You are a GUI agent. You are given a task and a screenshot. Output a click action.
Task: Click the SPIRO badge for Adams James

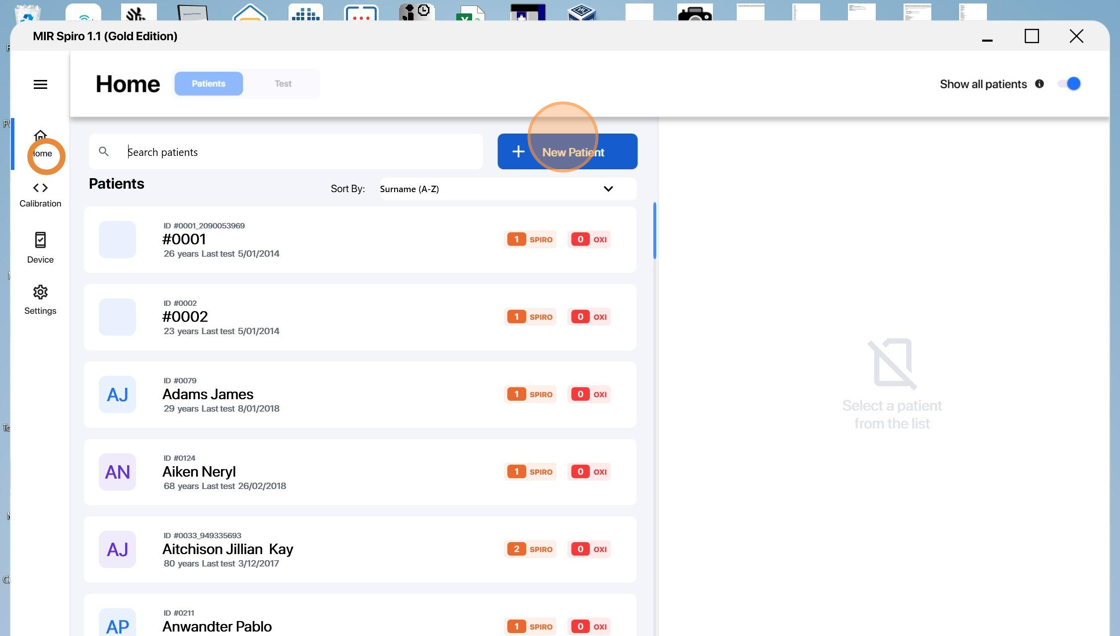tap(531, 394)
